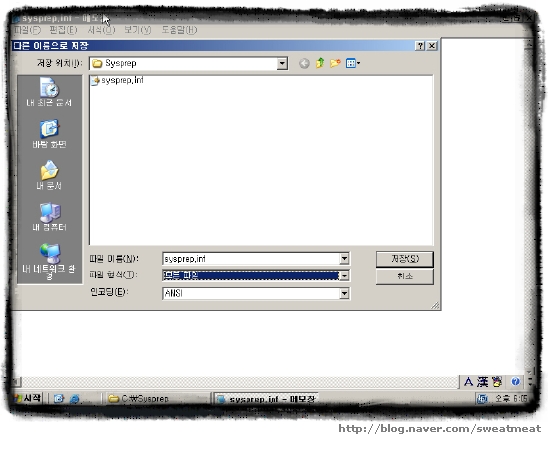Create a new folder with toolbar icon
The width and height of the screenshot is (548, 450).
click(335, 63)
